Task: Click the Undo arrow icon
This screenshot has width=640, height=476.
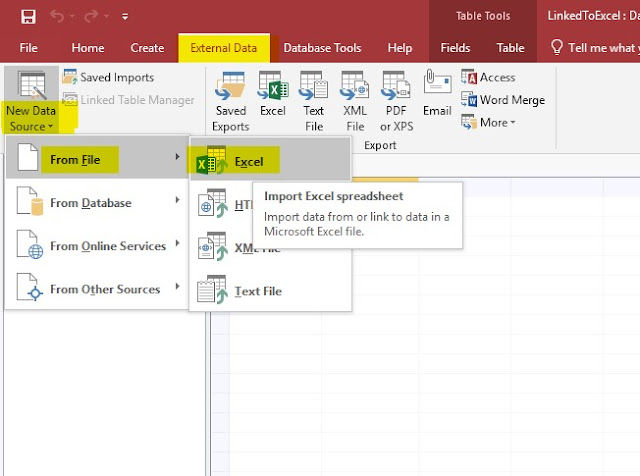Action: [x=57, y=16]
